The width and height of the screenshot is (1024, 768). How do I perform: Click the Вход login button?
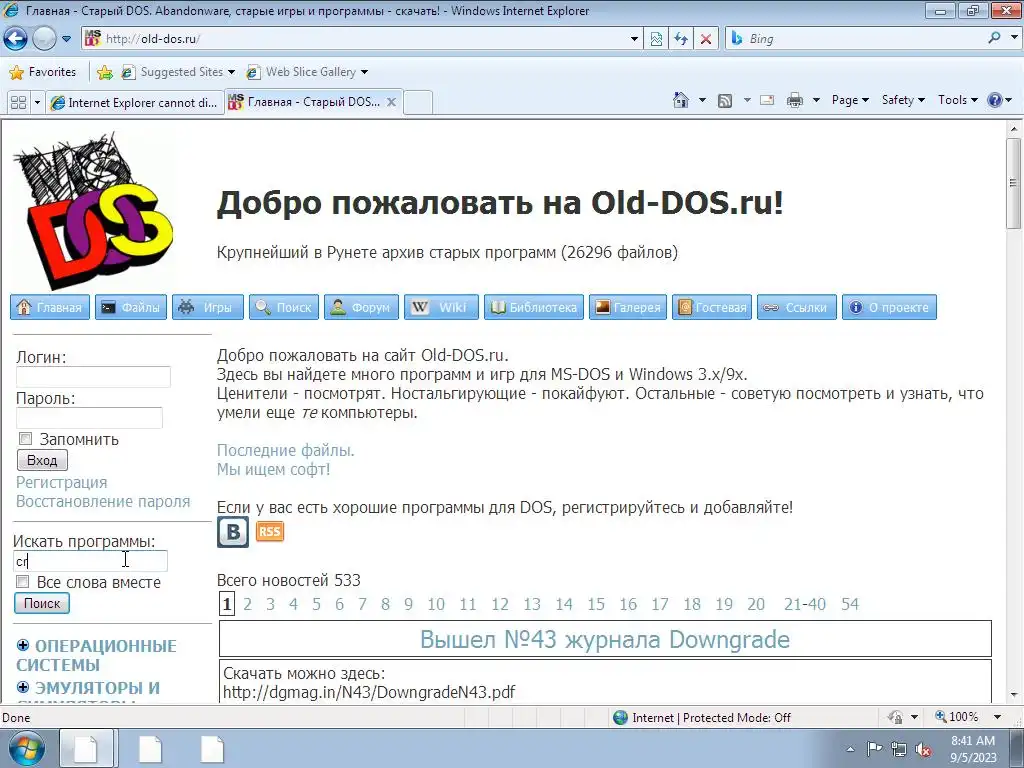(x=42, y=460)
